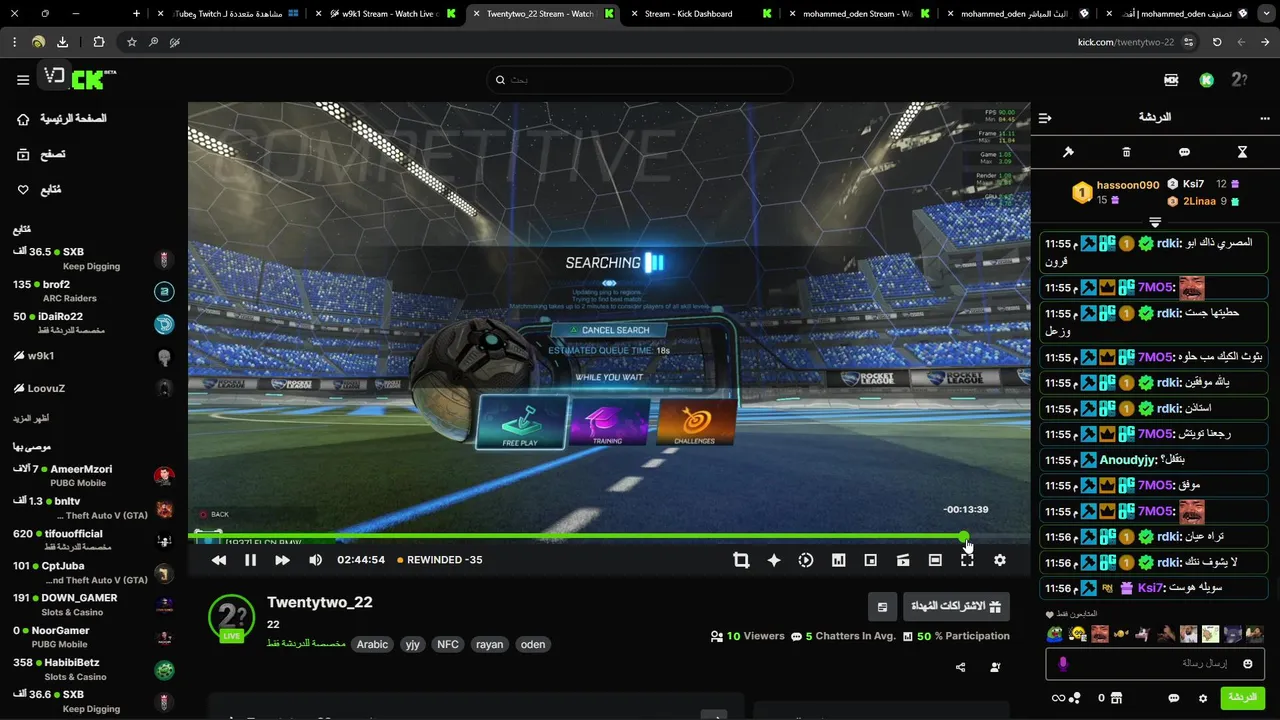Expand 'show more' under Following list

[x=32, y=418]
